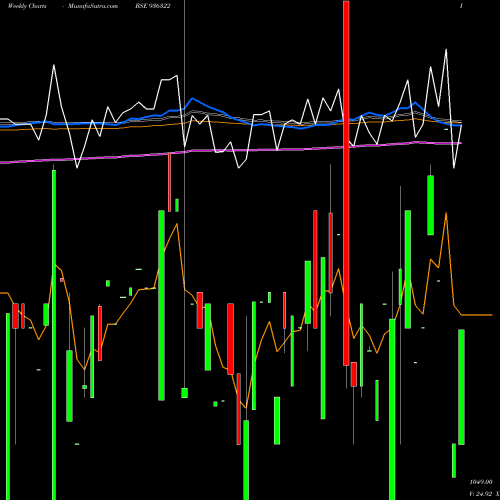
Task: Click the thick blue moving average line
Action: point(230,116)
